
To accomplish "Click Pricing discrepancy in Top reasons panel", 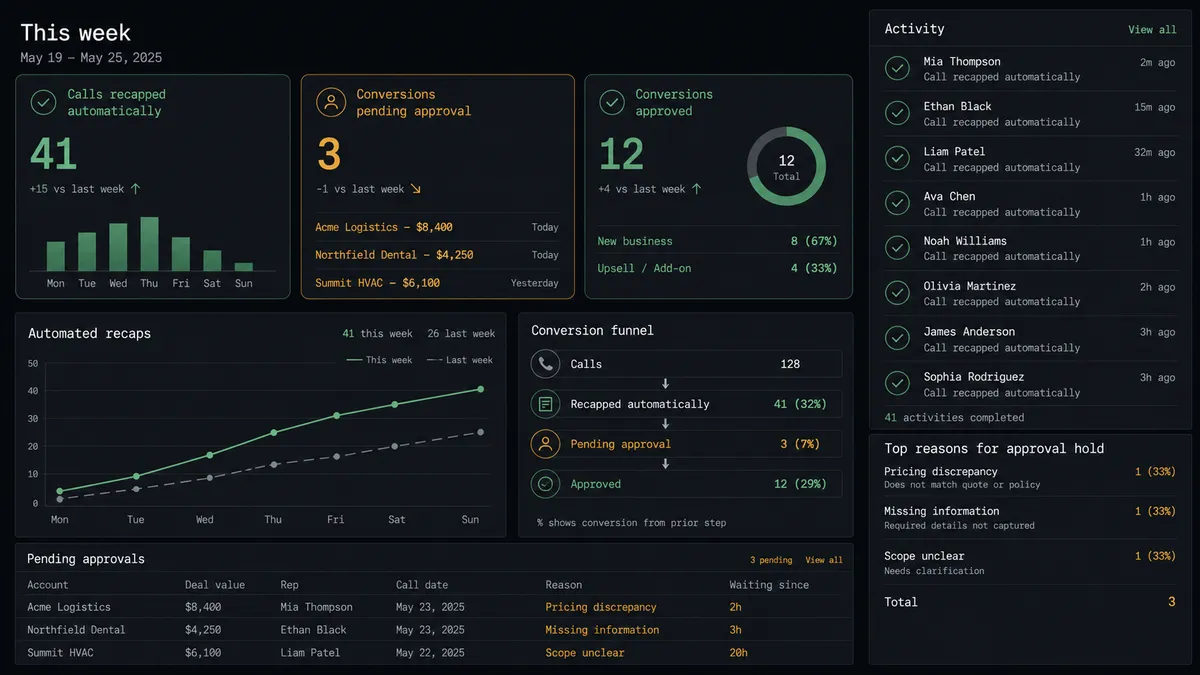I will (x=941, y=471).
